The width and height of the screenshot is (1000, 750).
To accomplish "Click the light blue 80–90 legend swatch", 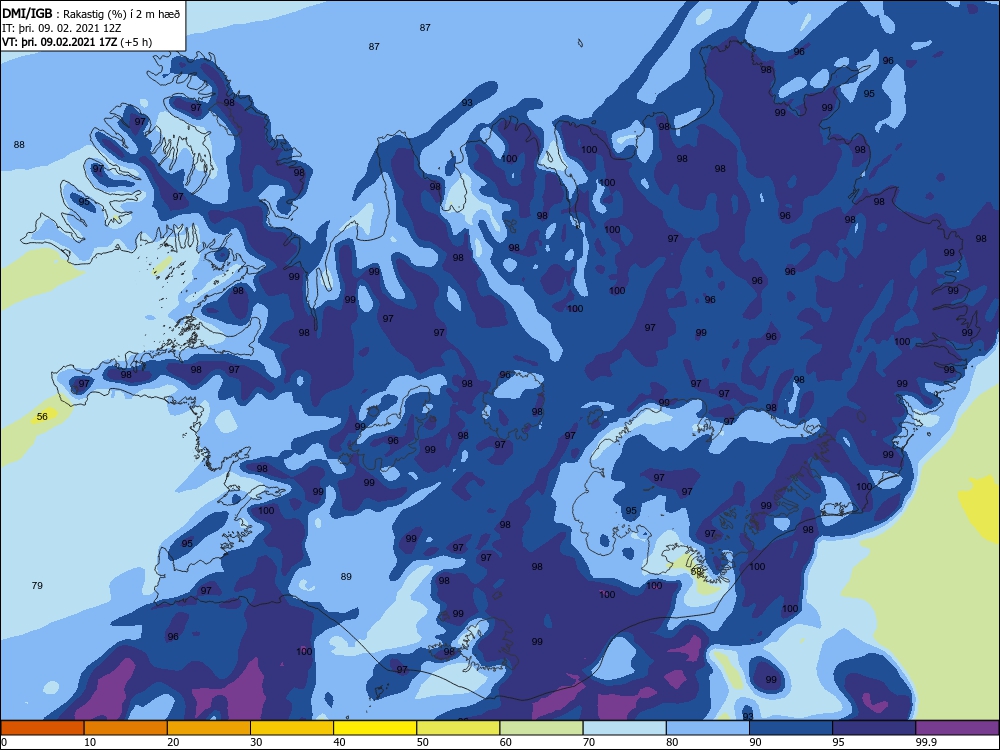I will pyautogui.click(x=708, y=728).
